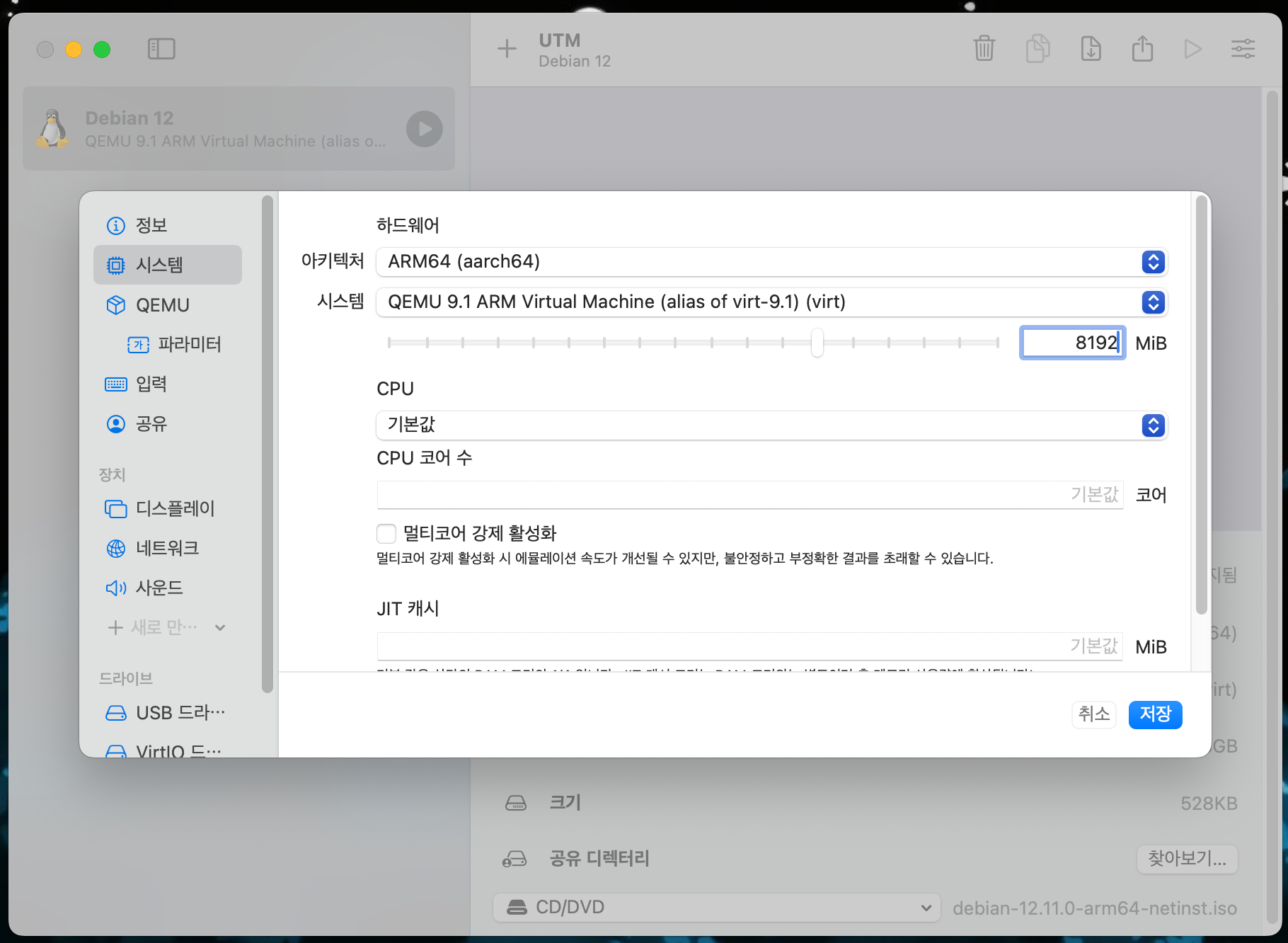This screenshot has width=1288, height=943.
Task: Click the 저장 save button
Action: coord(1155,714)
